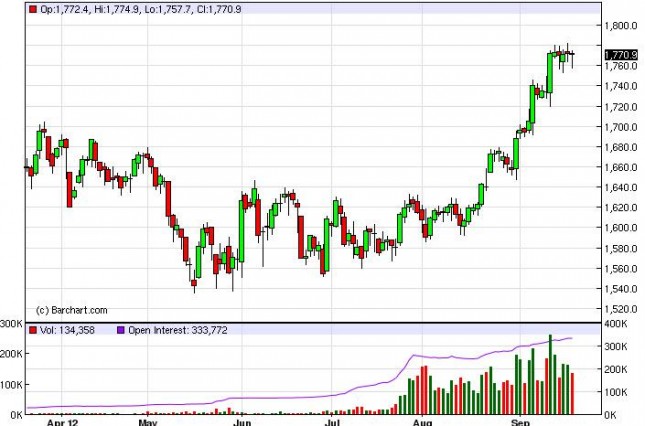Click the 1,760.0 price axis label
Viewport: 645px width, 426px height.
621,66
